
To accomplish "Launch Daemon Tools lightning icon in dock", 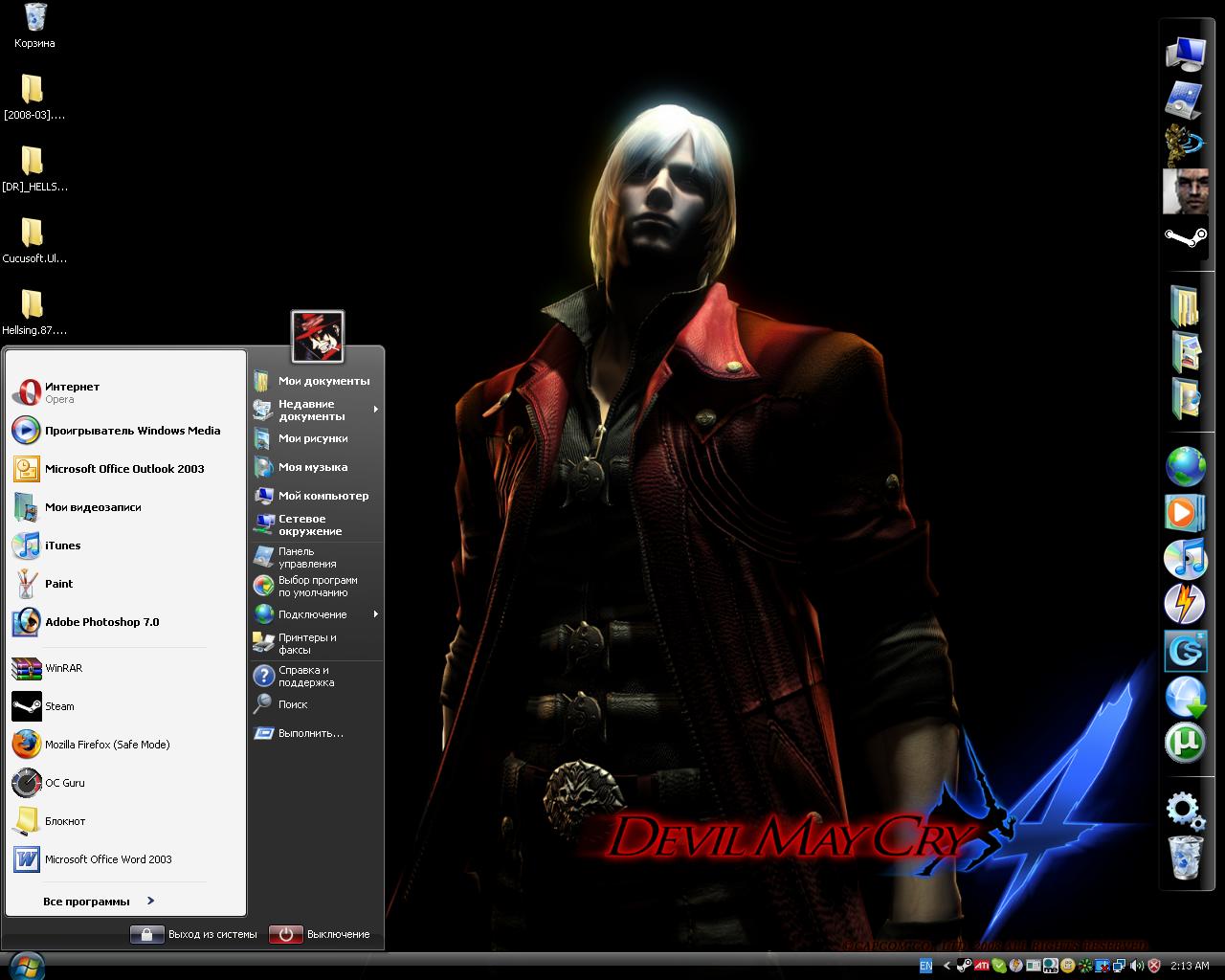I will tap(1185, 604).
